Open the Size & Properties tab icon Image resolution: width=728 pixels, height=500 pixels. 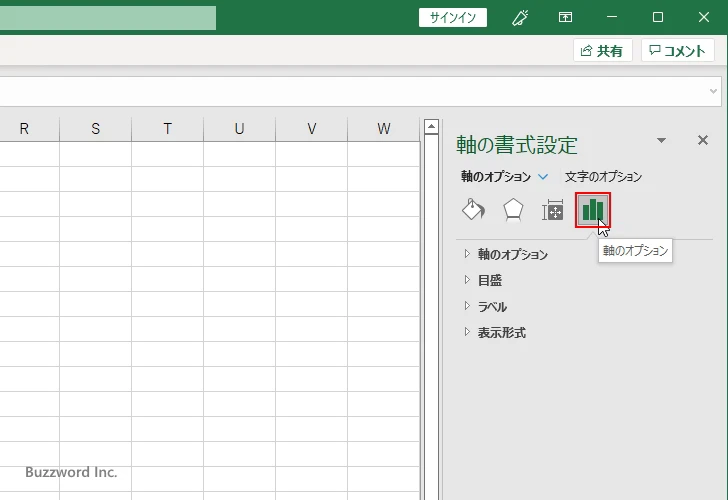pyautogui.click(x=552, y=210)
